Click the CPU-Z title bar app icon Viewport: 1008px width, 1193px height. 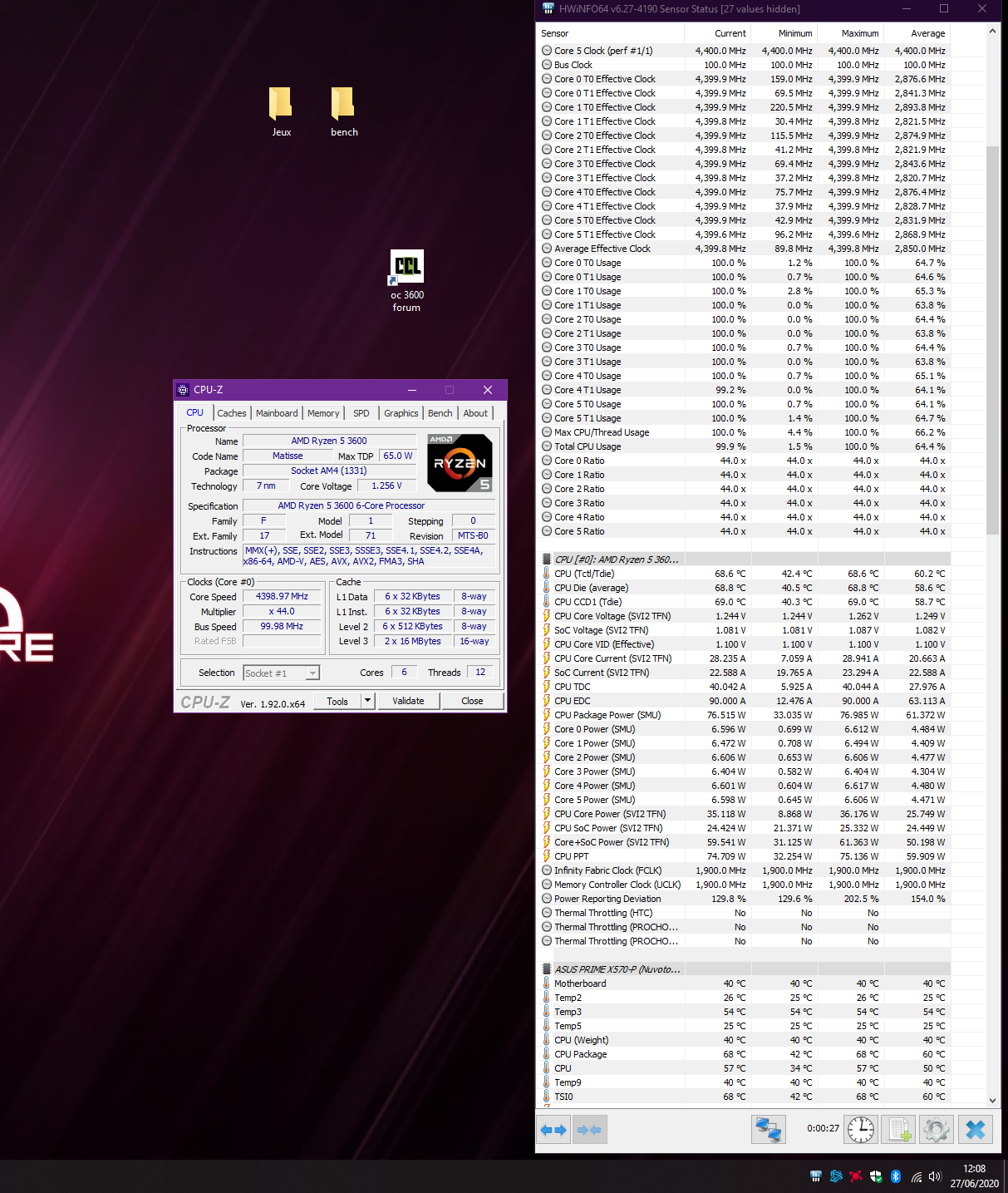click(x=184, y=390)
